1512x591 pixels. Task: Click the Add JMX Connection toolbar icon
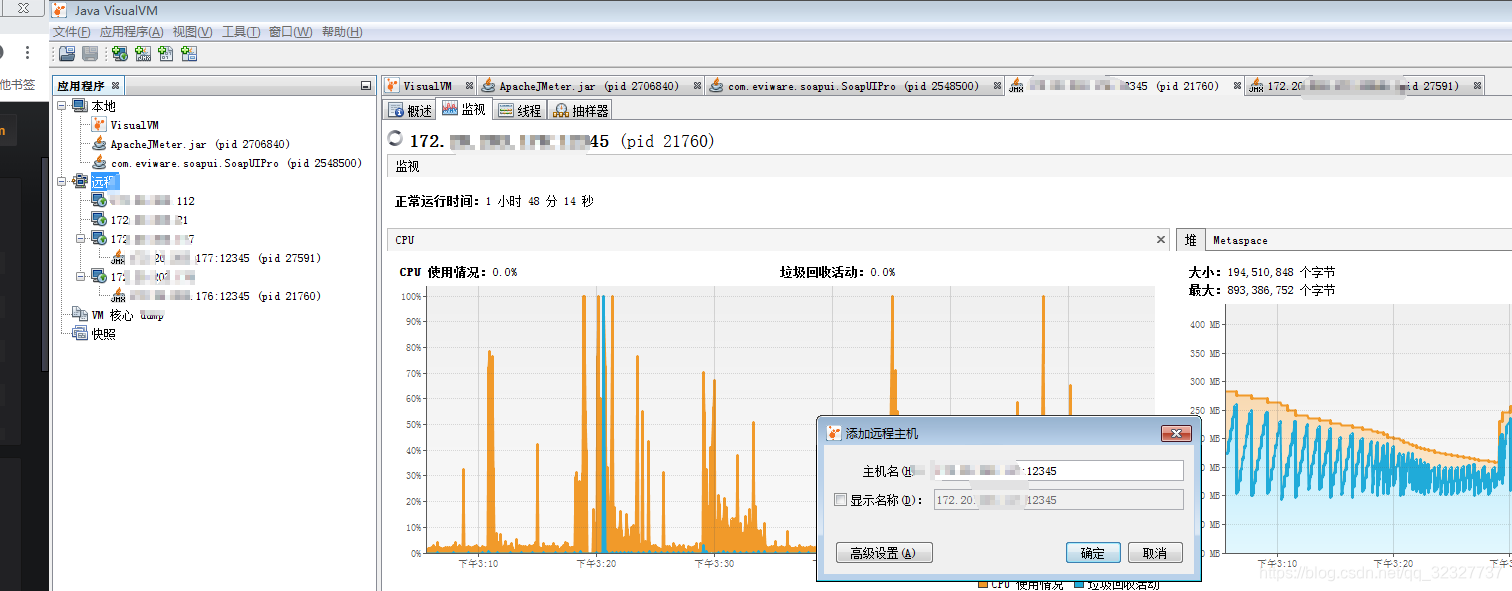(x=143, y=54)
